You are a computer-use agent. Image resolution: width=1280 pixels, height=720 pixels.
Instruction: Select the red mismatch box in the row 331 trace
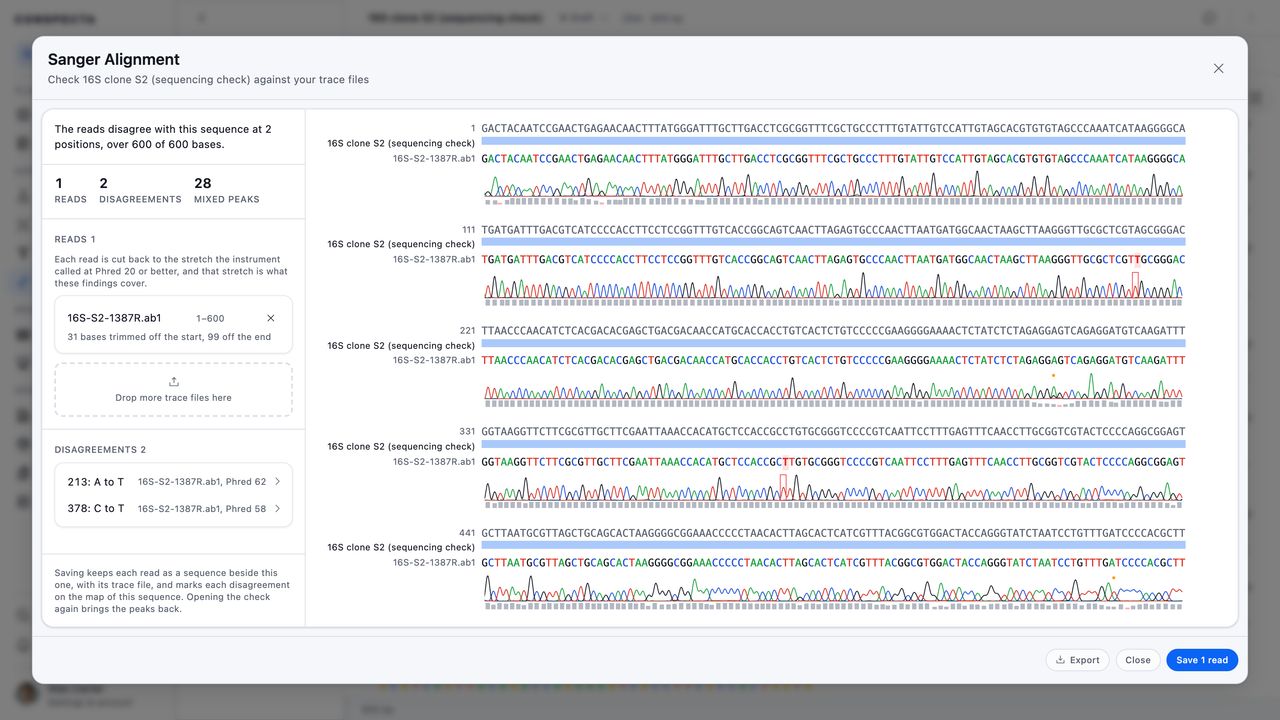click(x=784, y=487)
